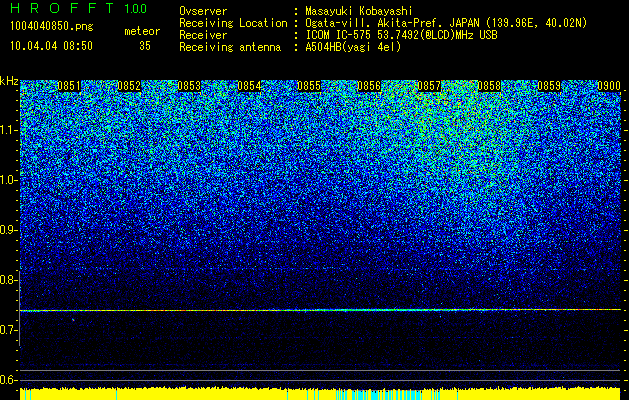Click the HROFFT title text
Image resolution: width=629 pixels, height=400 pixels.
click(x=62, y=8)
